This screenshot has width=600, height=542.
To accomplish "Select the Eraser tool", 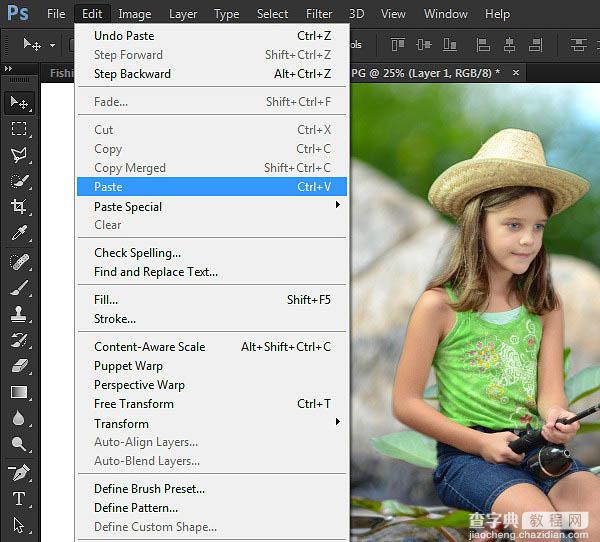I will point(19,366).
